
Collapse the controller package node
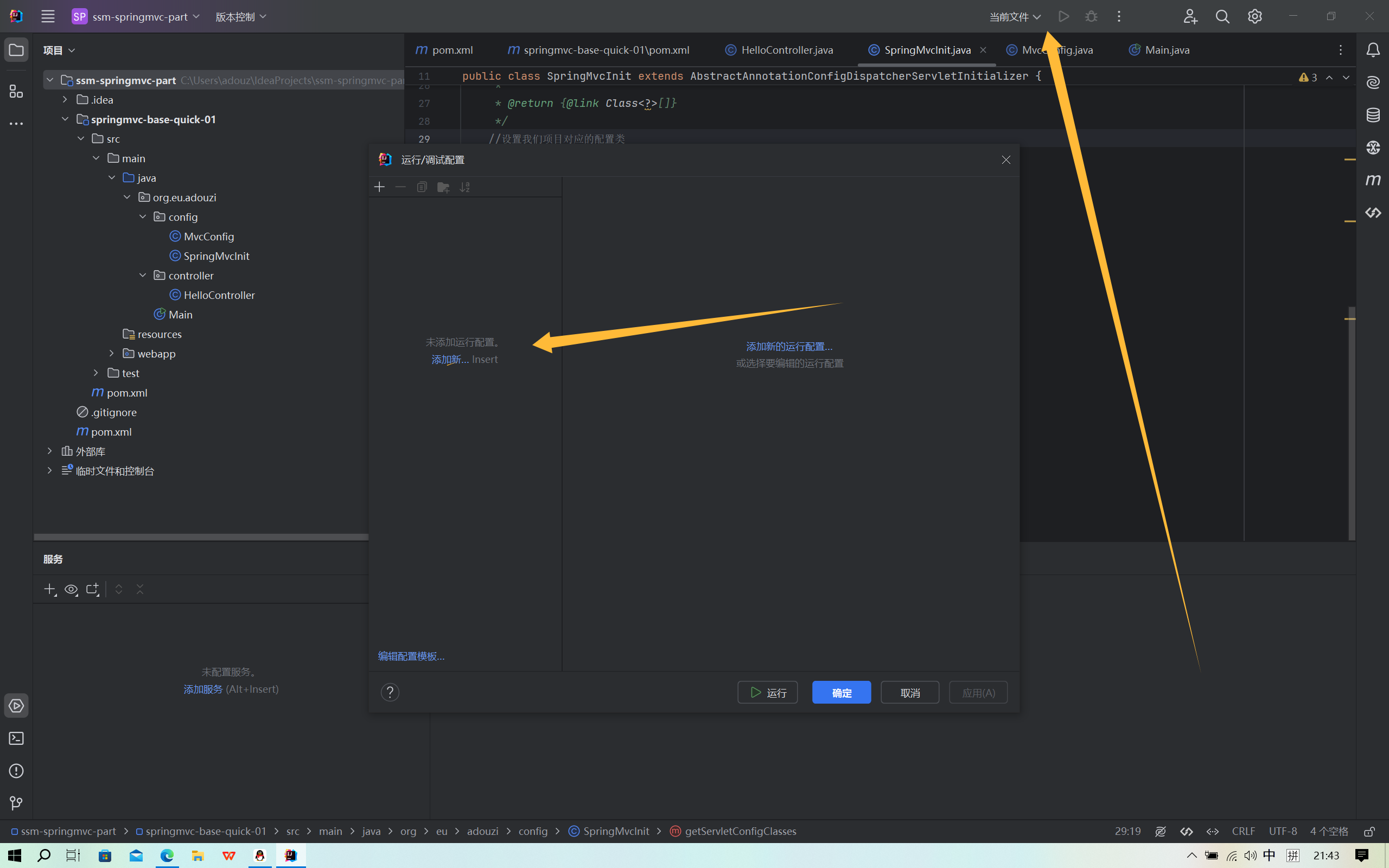click(143, 276)
